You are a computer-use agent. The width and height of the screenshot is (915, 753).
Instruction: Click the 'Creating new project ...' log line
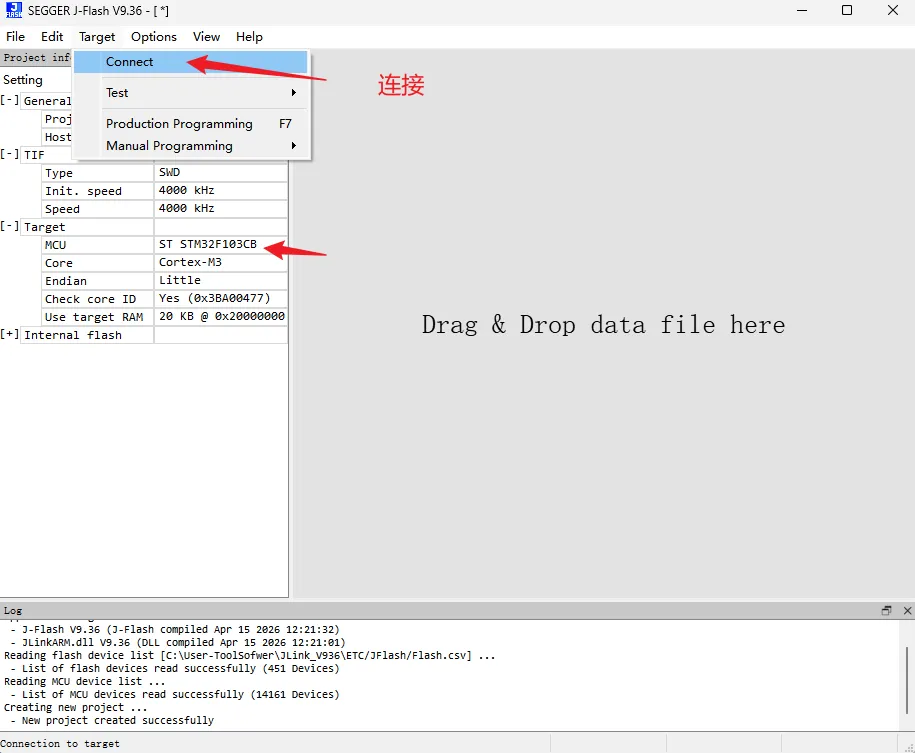(75, 707)
